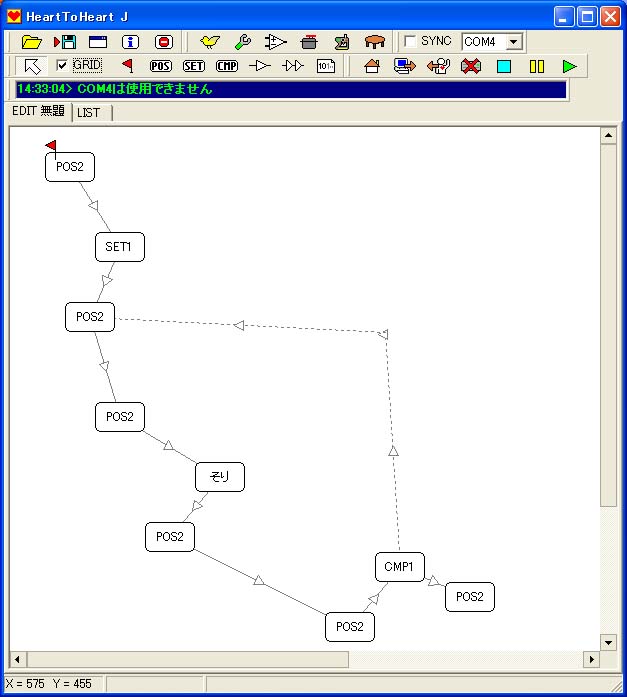The width and height of the screenshot is (627, 697).
Task: Click the horizontal scrollbar right arrow
Action: point(591,659)
